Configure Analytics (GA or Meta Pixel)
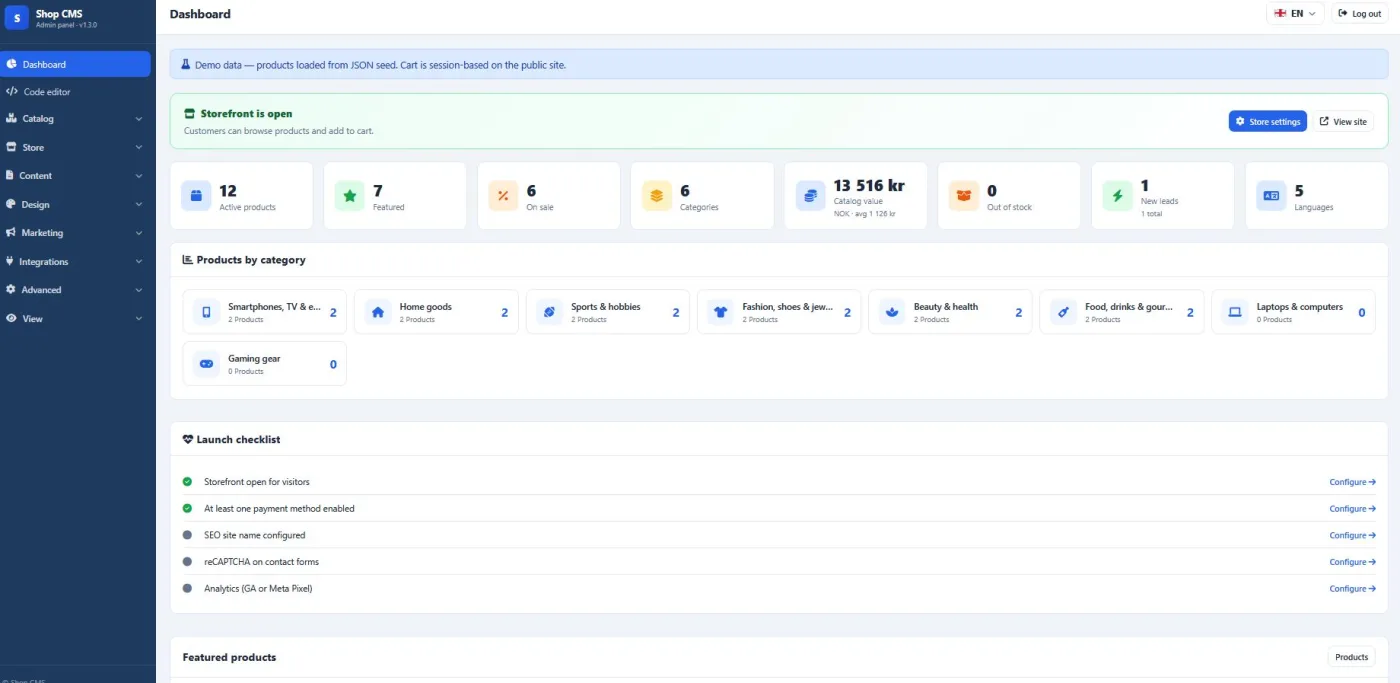This screenshot has height=683, width=1400. pos(1352,589)
